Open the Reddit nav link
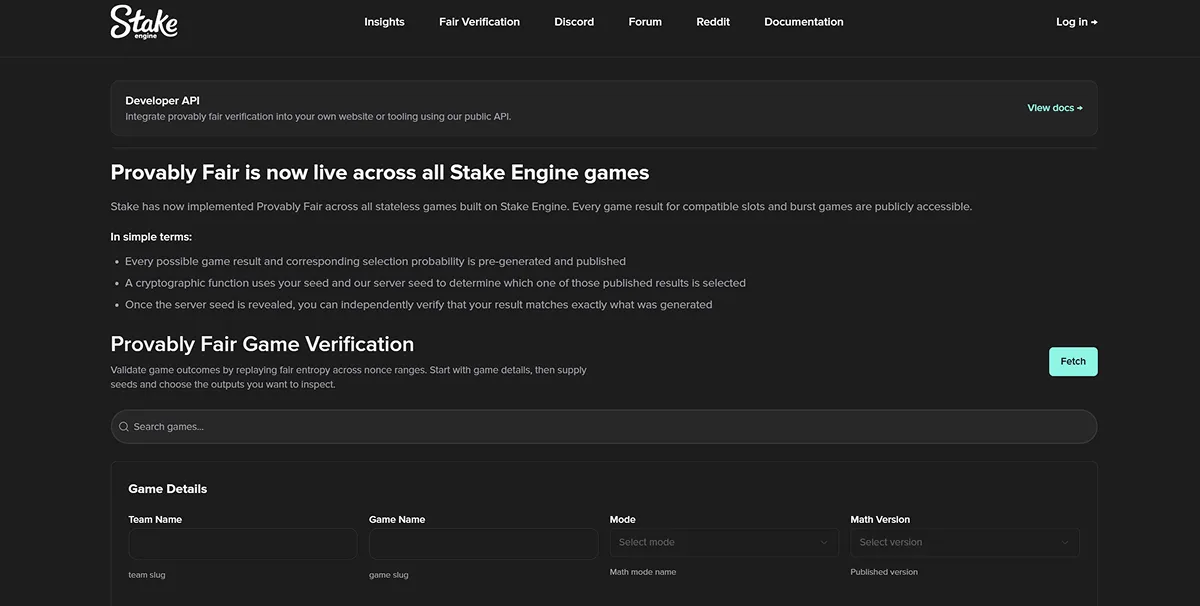The image size is (1200, 606). pyautogui.click(x=713, y=22)
